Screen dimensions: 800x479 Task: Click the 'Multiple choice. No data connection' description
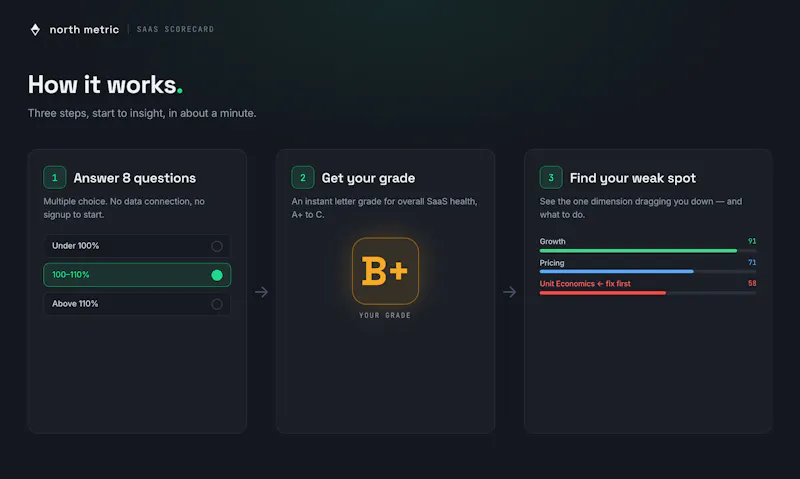coord(124,208)
